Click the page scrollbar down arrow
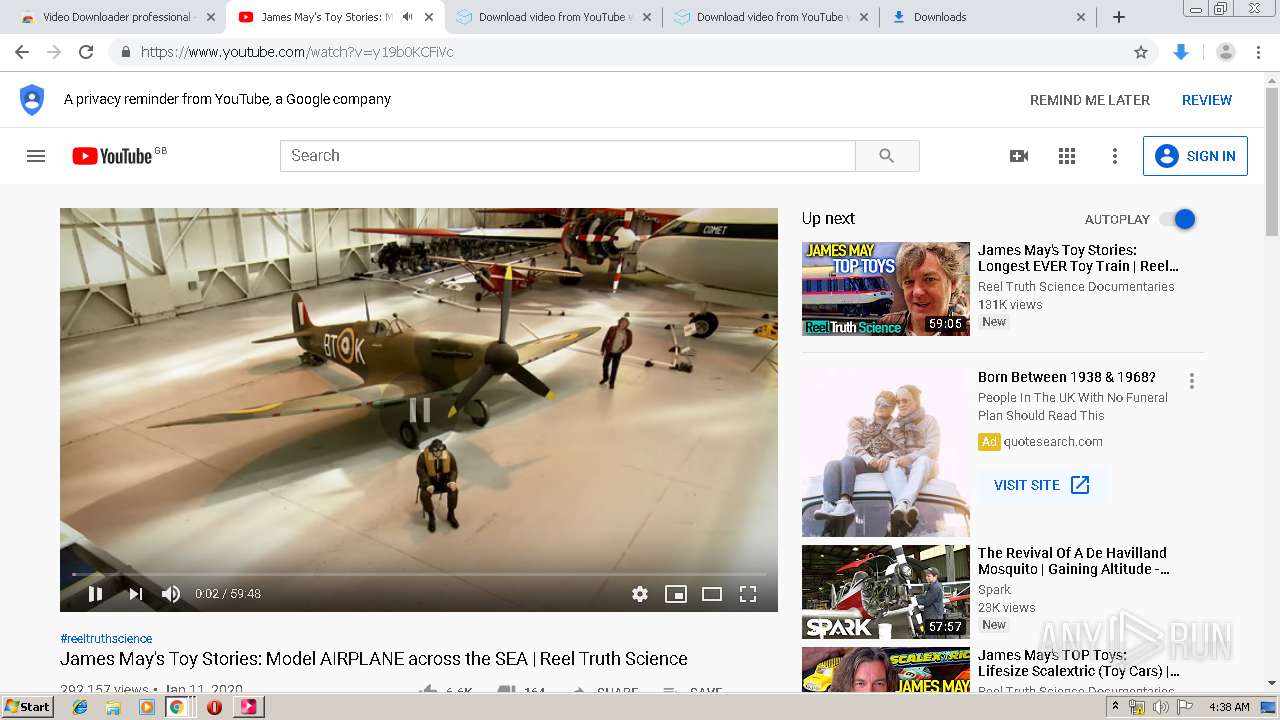 point(1272,684)
